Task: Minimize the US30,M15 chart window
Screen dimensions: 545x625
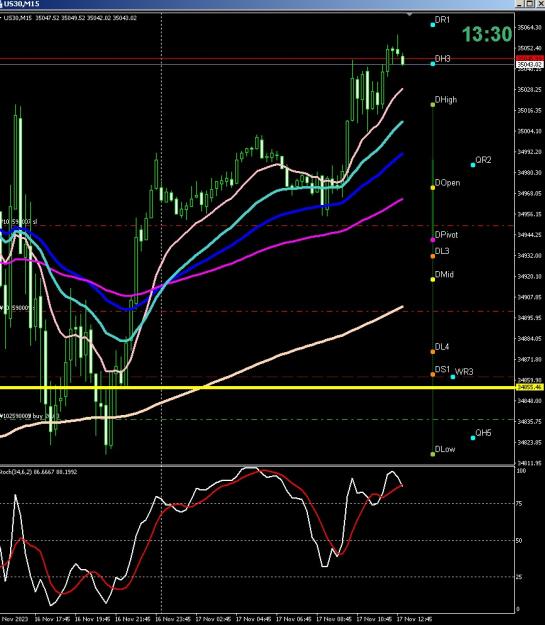Action: tap(520, 4)
